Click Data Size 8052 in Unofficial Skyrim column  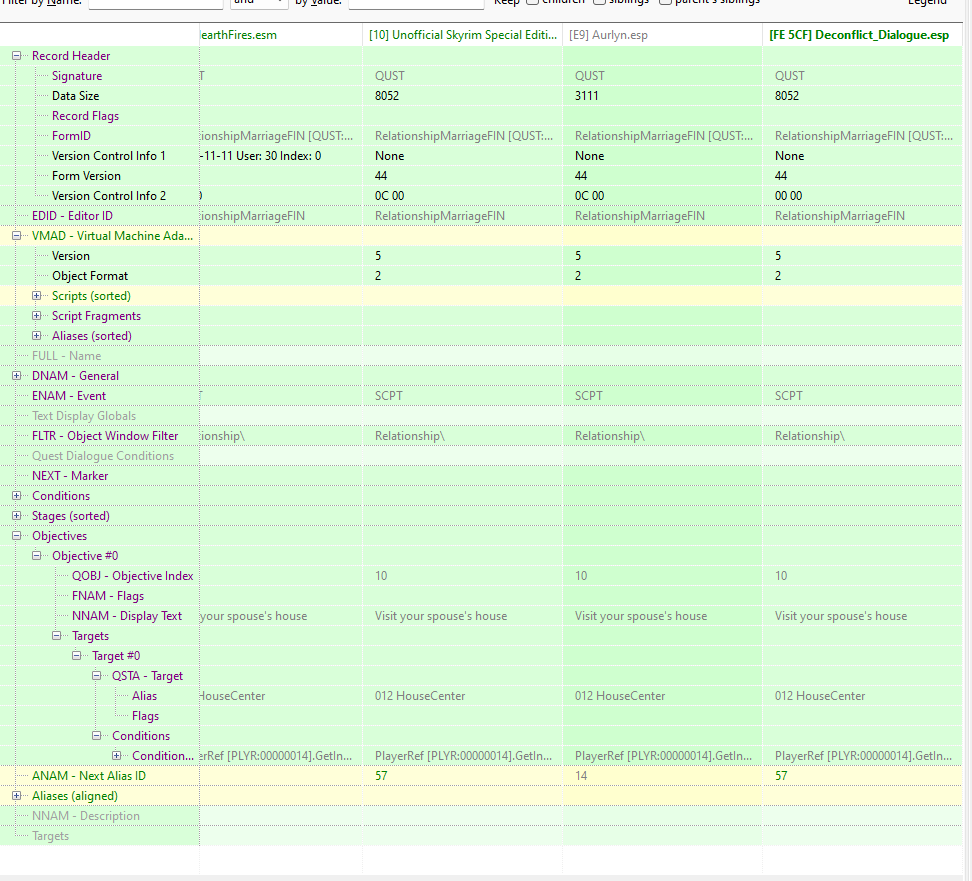(387, 95)
